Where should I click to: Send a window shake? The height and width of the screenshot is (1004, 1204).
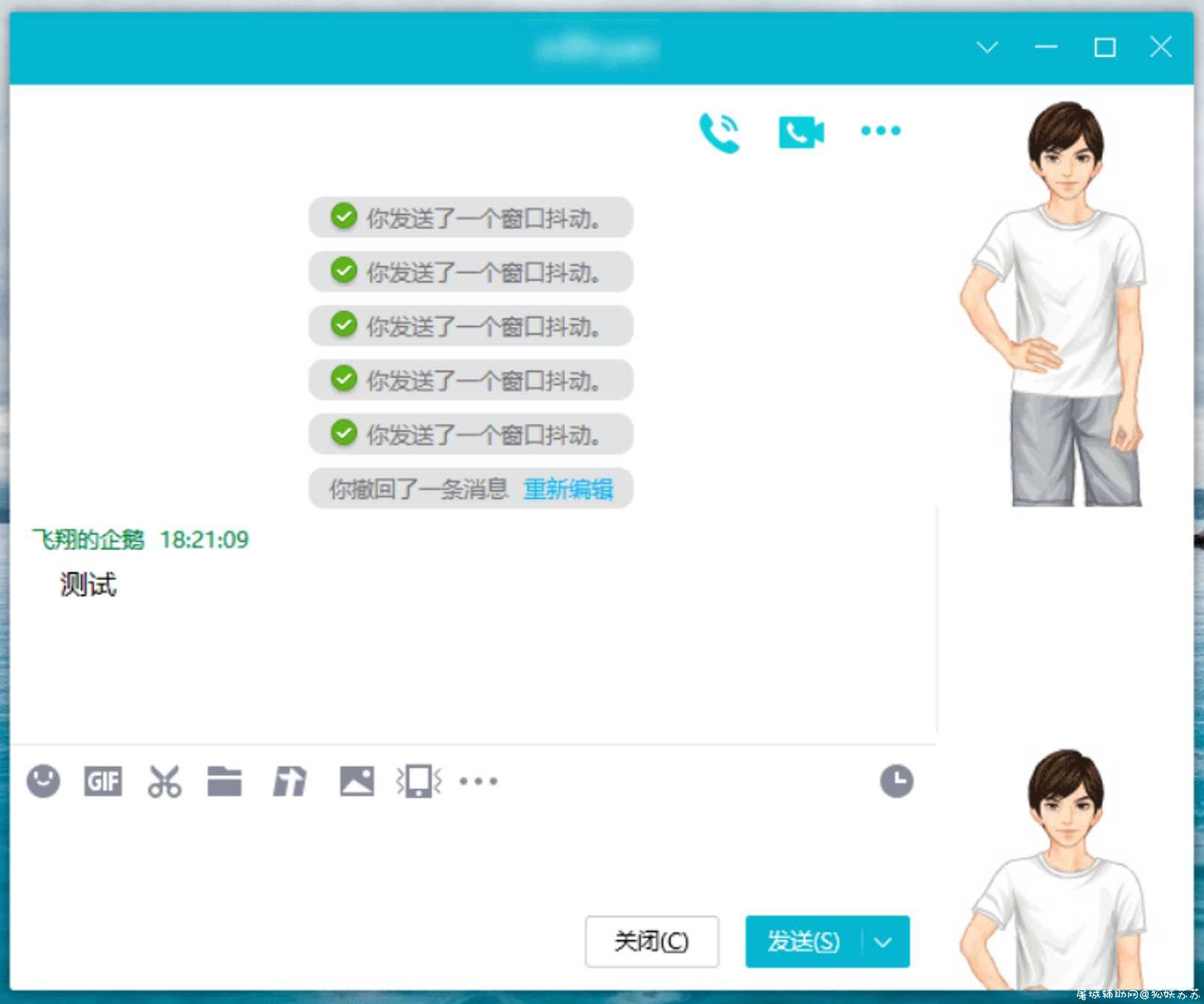(x=419, y=781)
